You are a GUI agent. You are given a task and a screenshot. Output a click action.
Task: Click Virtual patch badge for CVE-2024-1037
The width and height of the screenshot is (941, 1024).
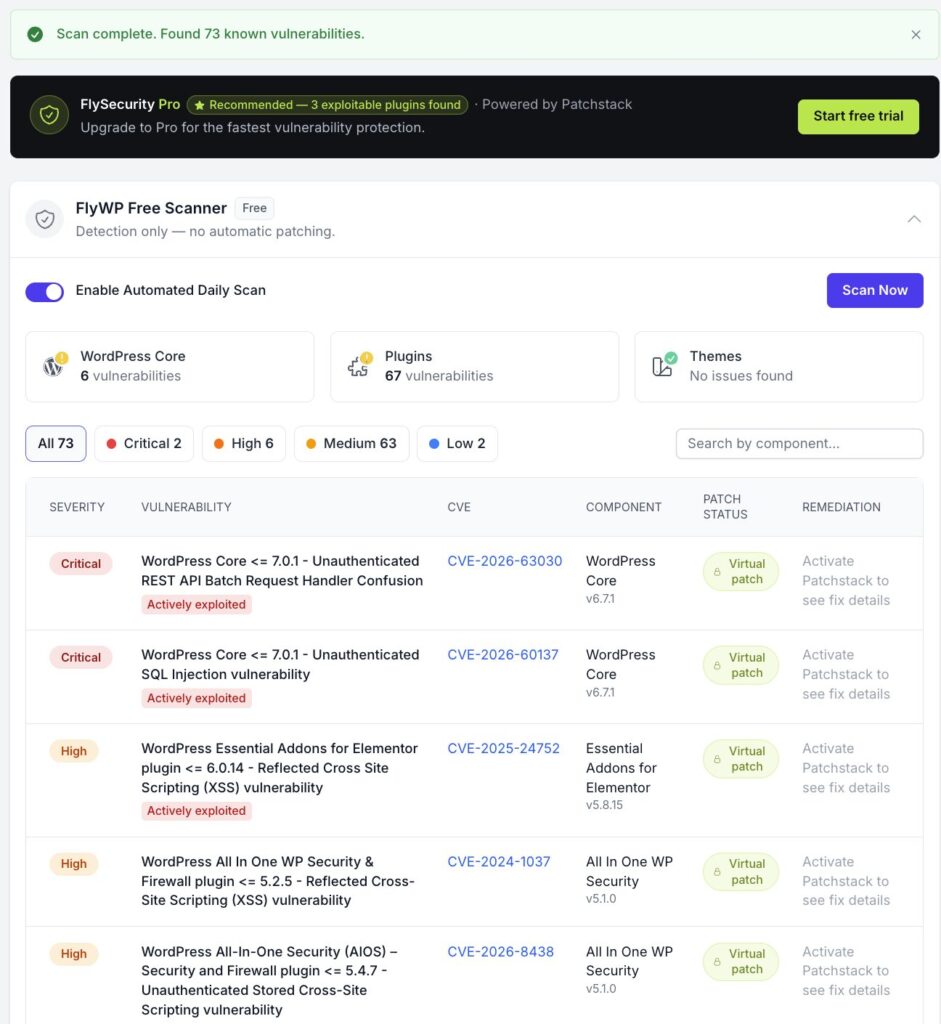tap(741, 871)
